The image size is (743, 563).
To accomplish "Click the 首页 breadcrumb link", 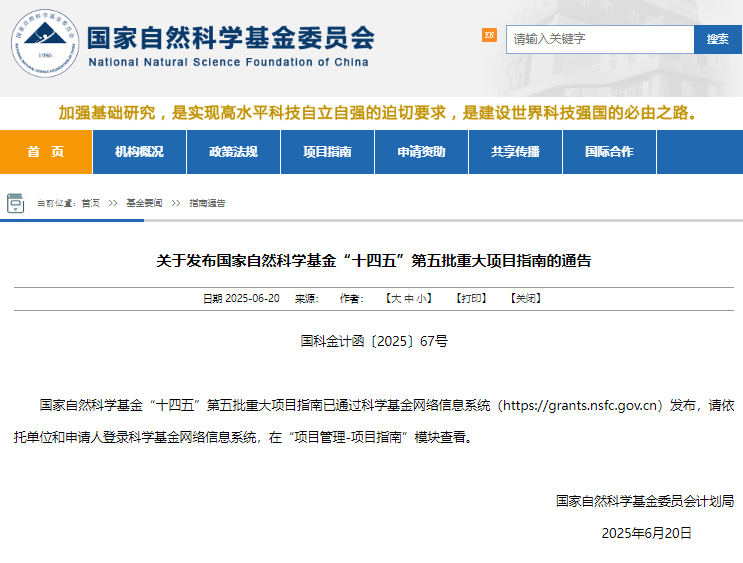I will point(90,203).
